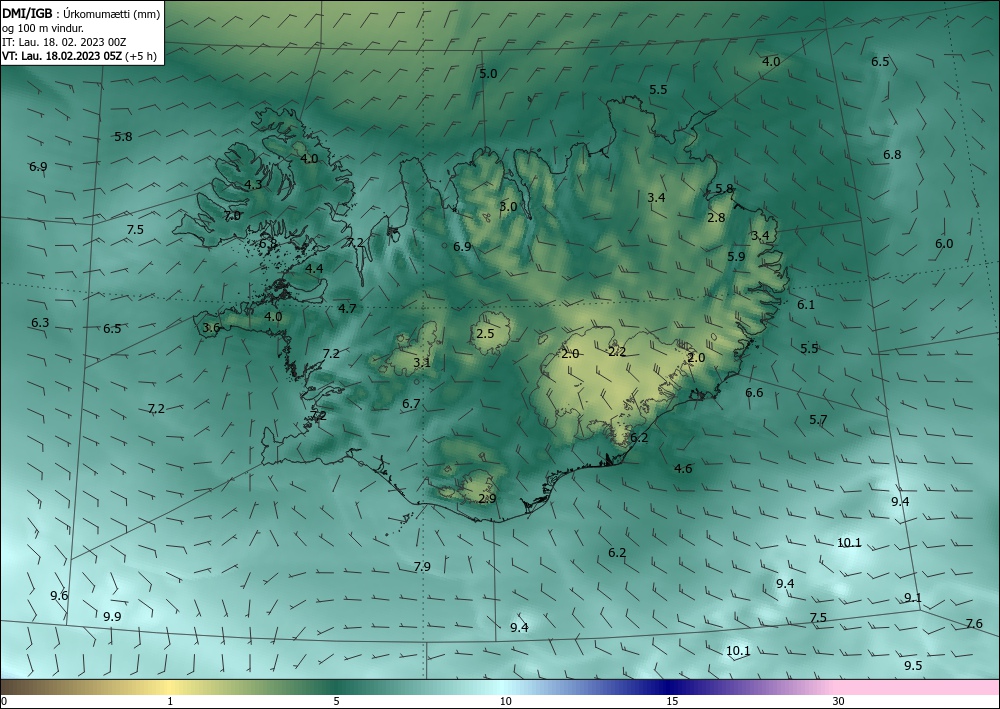Click the map value '6.0'
1000x709 pixels.
pyautogui.click(x=944, y=244)
